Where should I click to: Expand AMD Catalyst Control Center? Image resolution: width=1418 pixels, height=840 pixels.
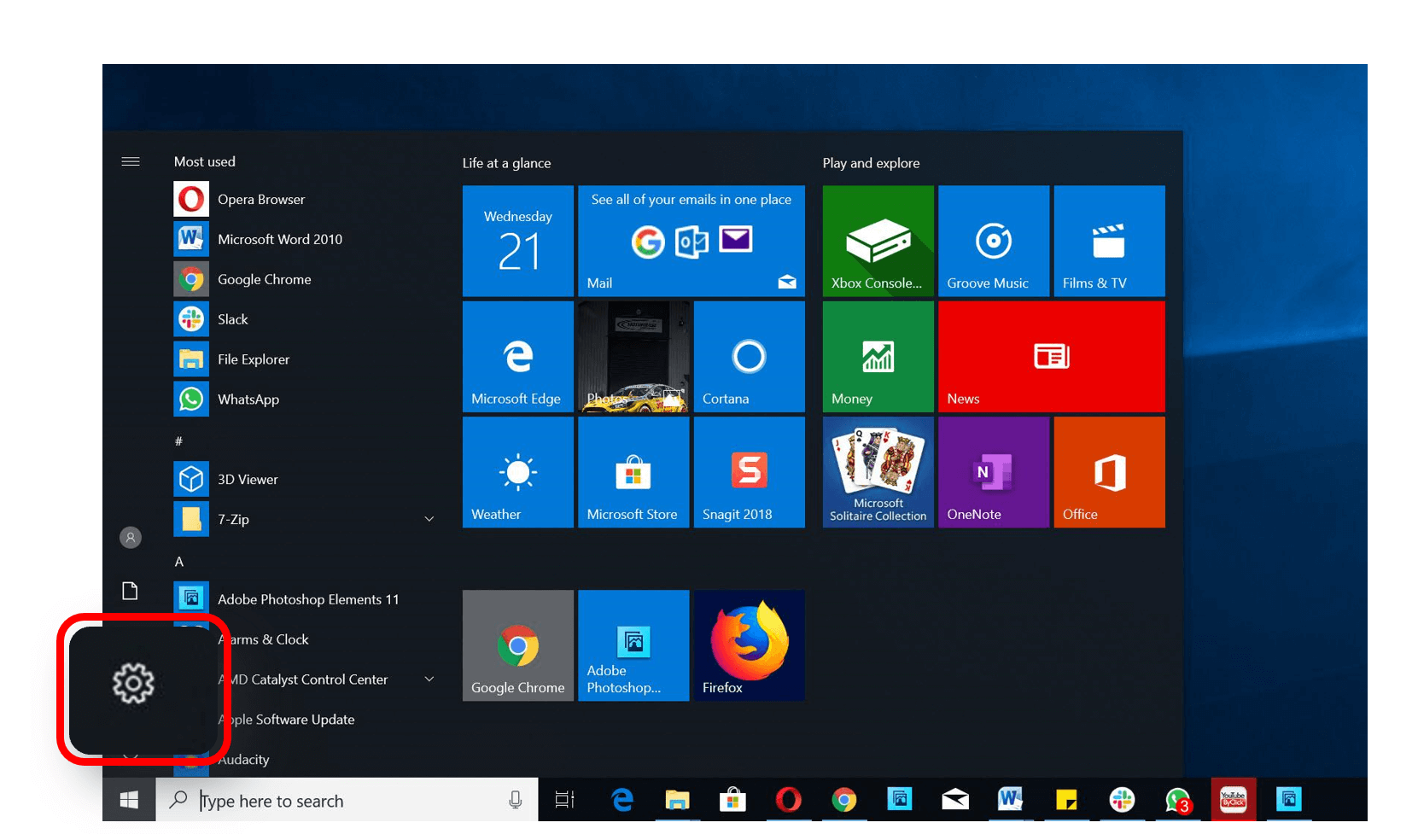click(x=429, y=679)
